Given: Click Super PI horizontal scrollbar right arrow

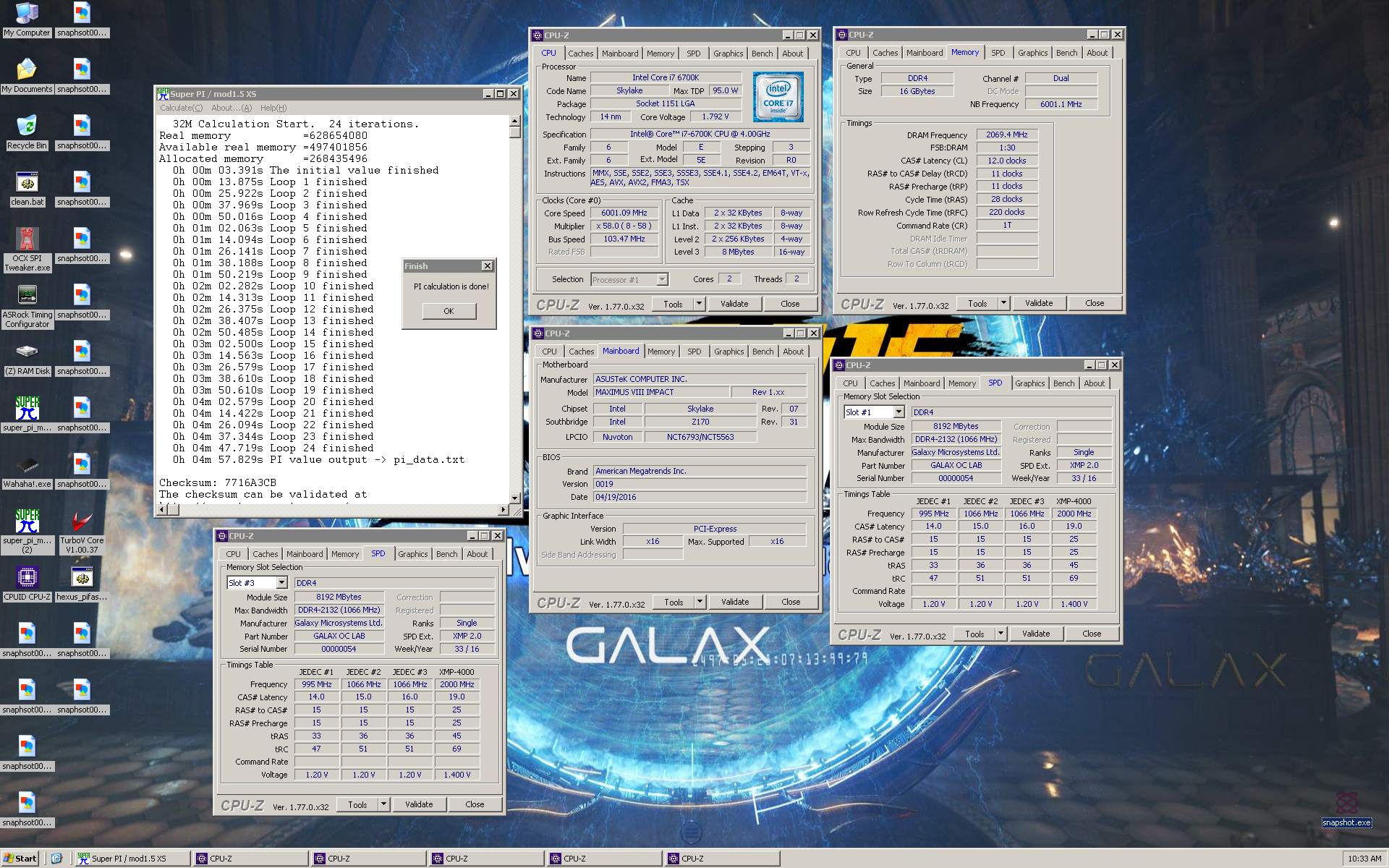Looking at the screenshot, I should point(504,509).
